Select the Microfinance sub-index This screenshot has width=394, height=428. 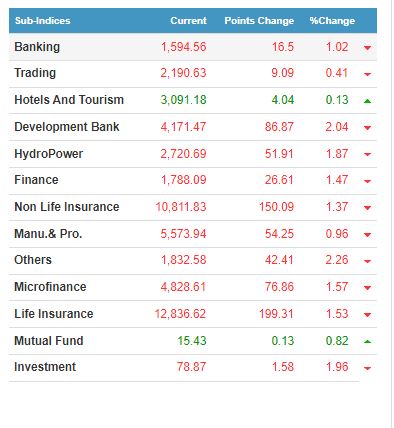pos(50,287)
